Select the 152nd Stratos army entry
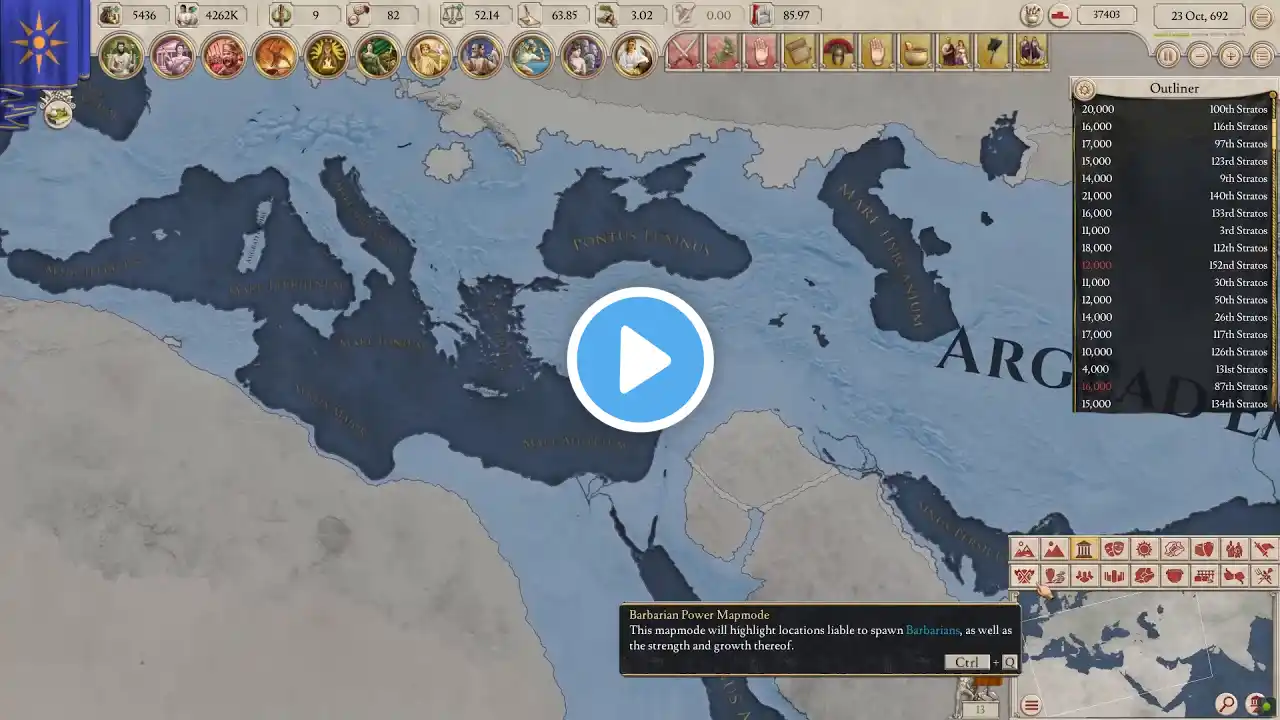 [1174, 265]
